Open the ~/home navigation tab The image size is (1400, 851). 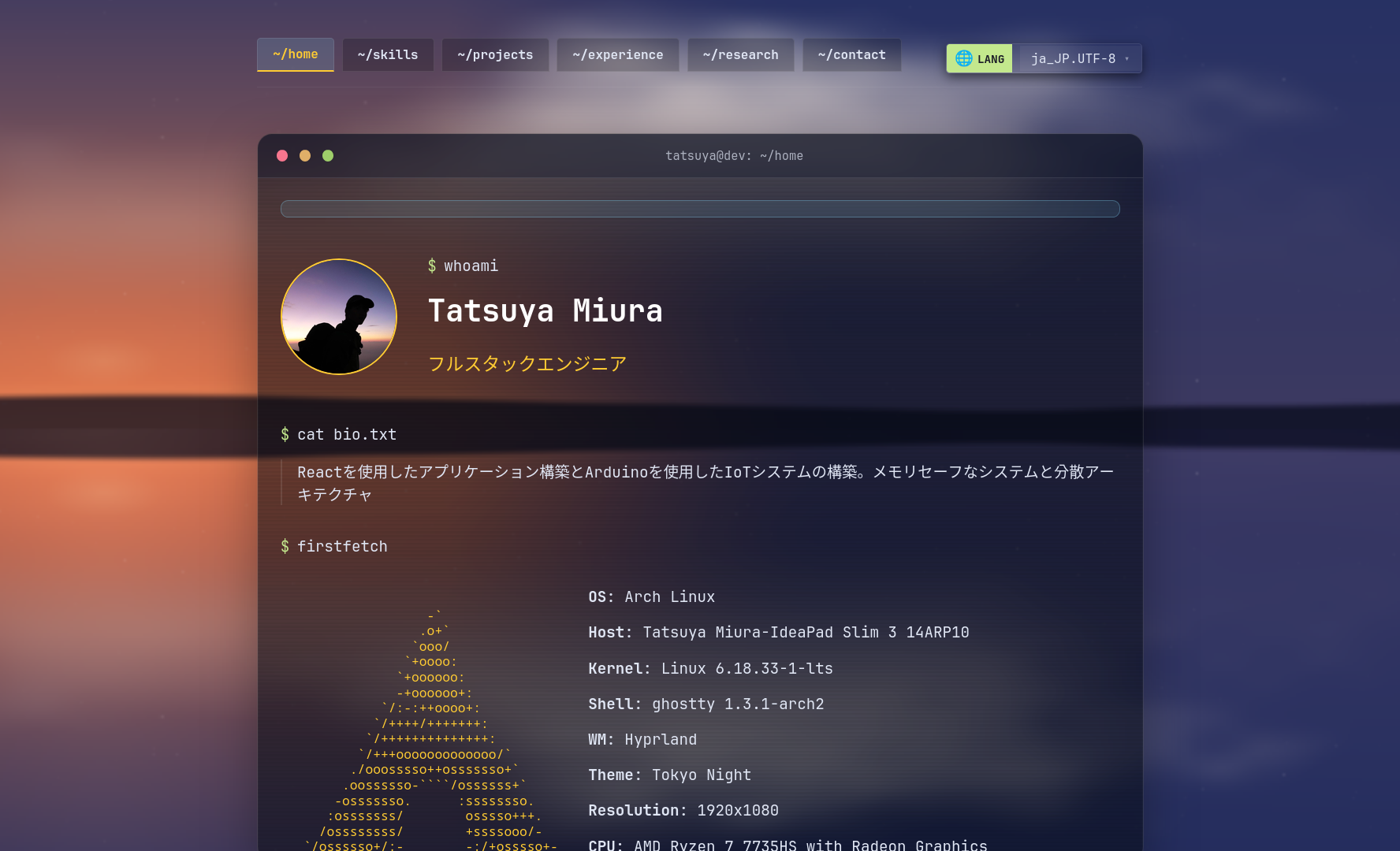(x=296, y=54)
